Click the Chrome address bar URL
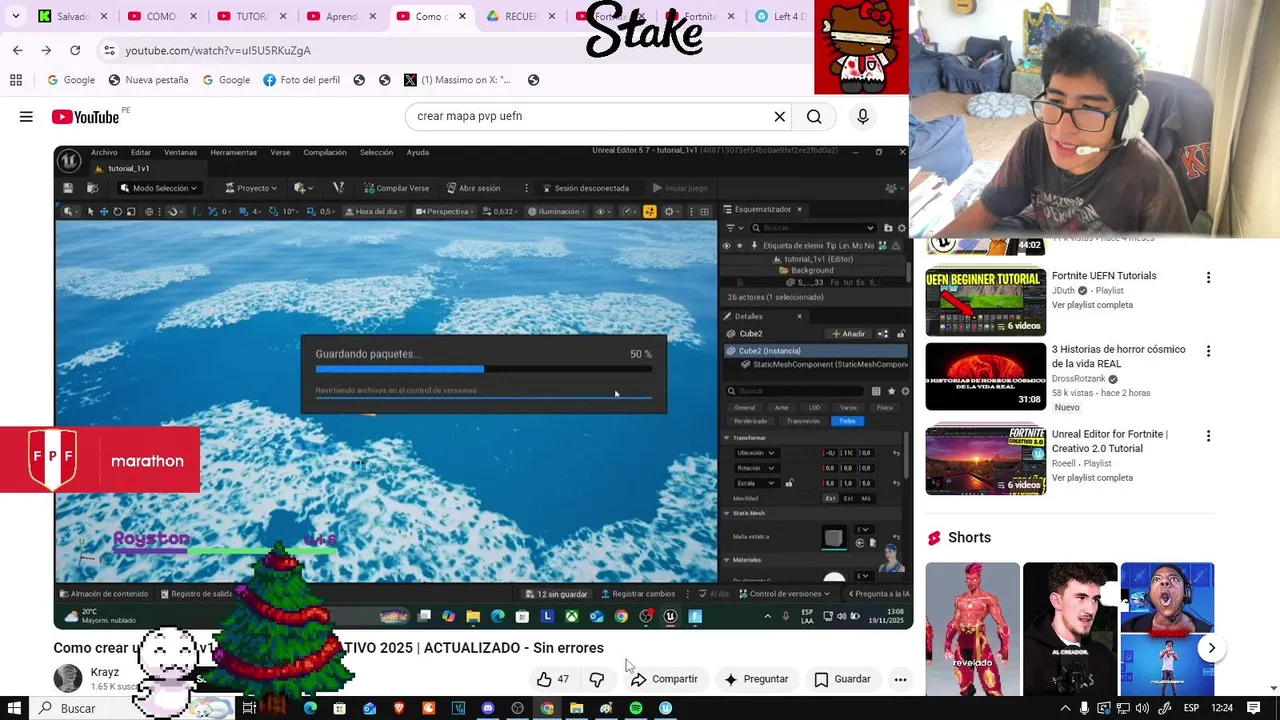The width and height of the screenshot is (1280, 720). [x=218, y=50]
